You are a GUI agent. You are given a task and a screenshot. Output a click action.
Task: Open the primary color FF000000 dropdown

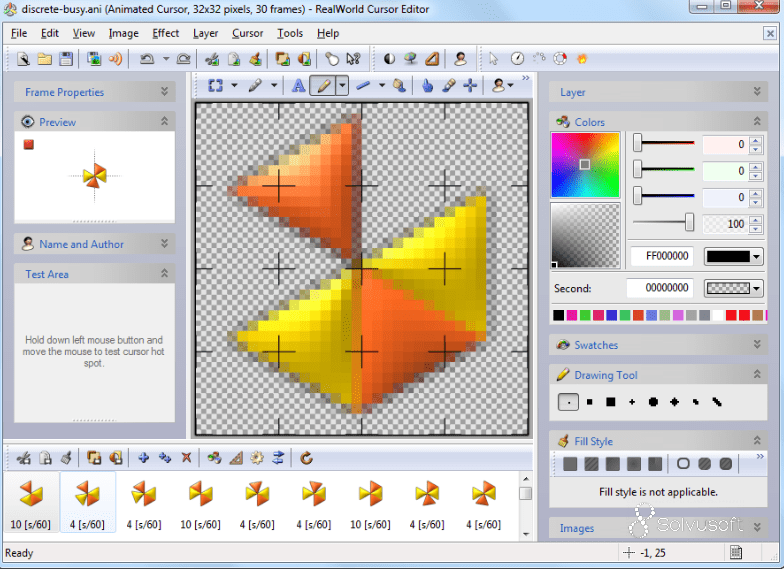pyautogui.click(x=756, y=256)
